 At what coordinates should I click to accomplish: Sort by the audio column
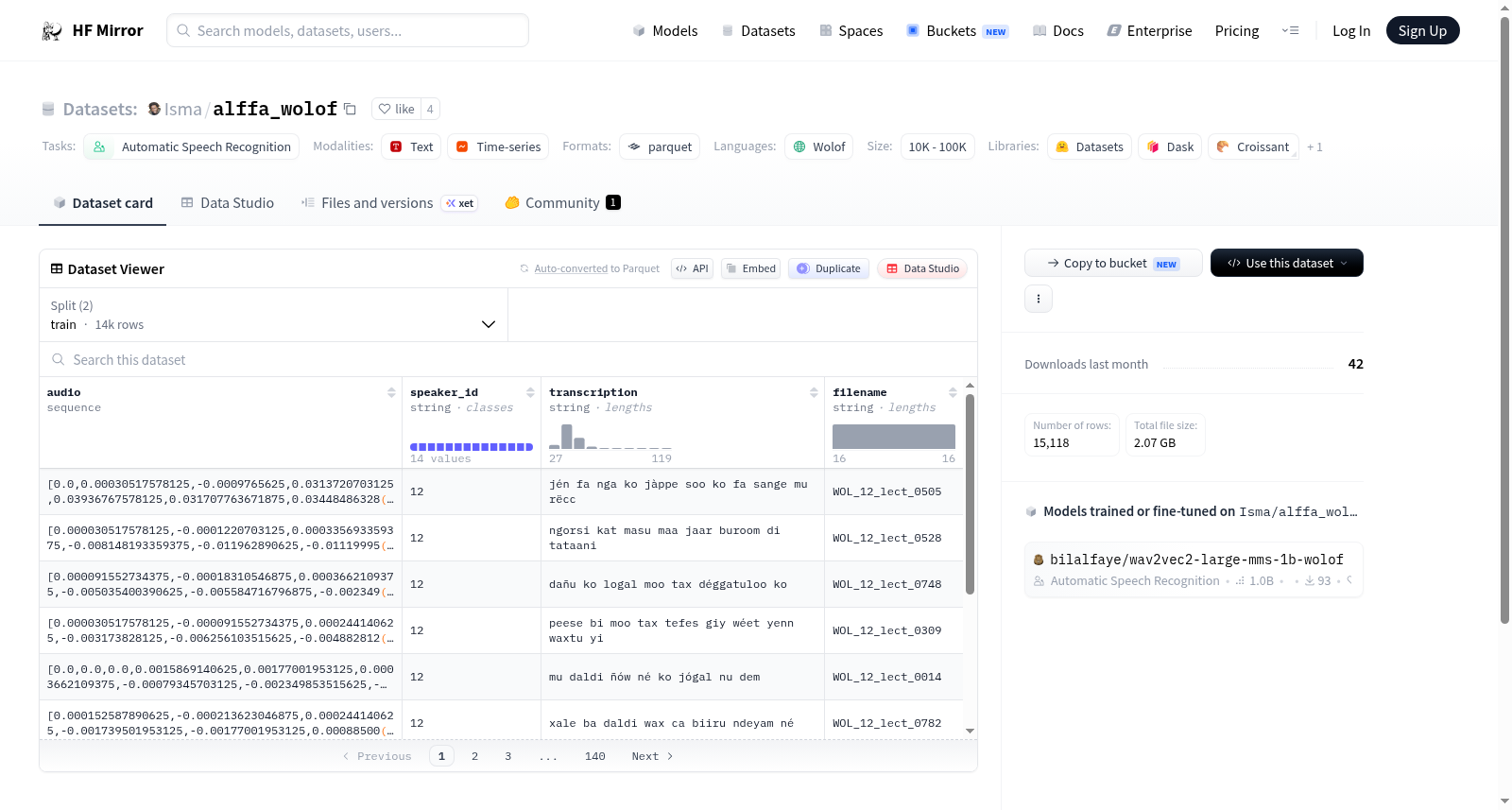(x=391, y=392)
